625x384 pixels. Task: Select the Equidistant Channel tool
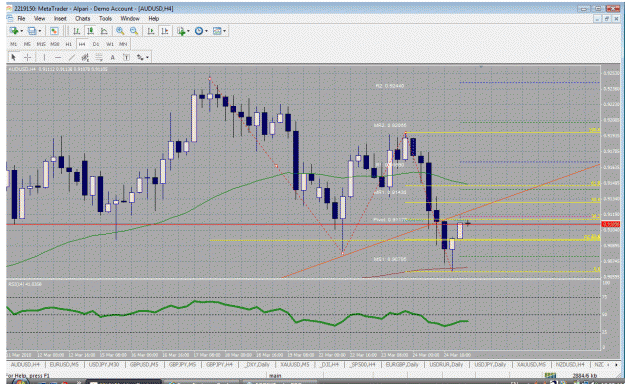point(85,57)
